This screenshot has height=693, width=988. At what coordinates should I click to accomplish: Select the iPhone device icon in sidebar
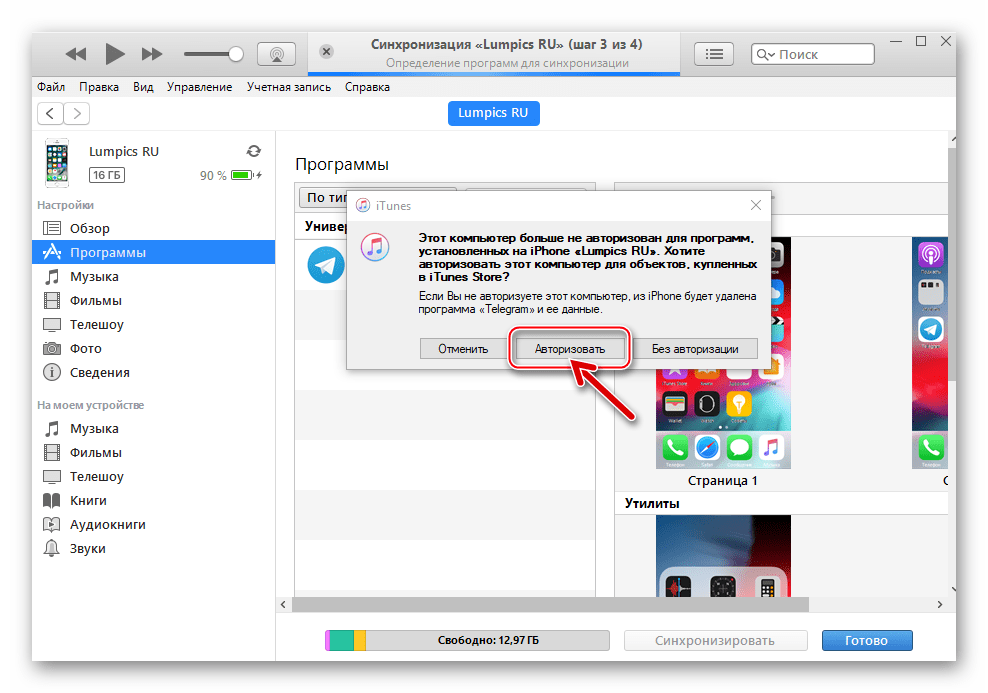pos(57,162)
